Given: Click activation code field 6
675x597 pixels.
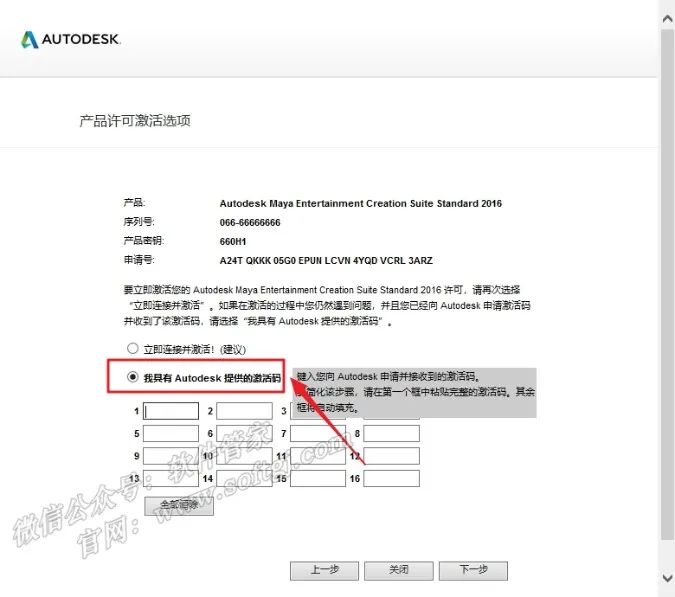Looking at the screenshot, I should (245, 433).
